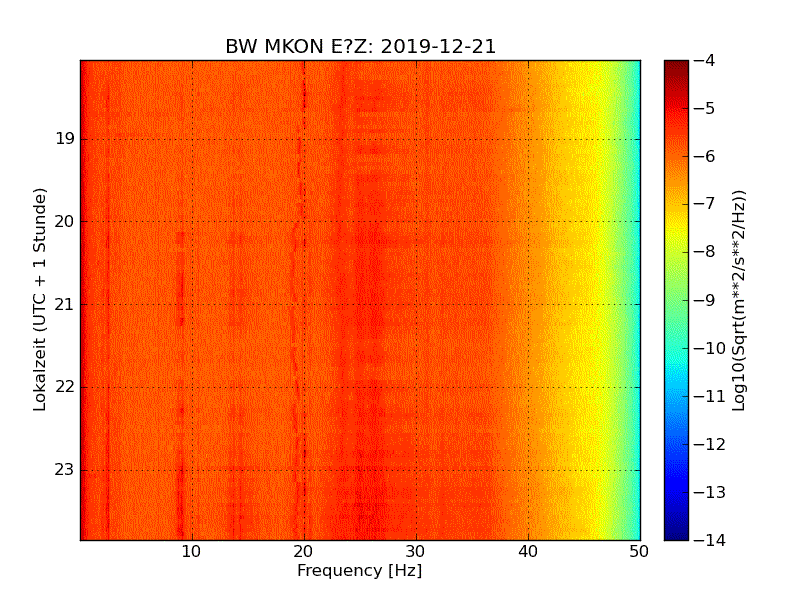800x600 pixels.
Task: Click the colorbar tick label −9
Action: 705,300
